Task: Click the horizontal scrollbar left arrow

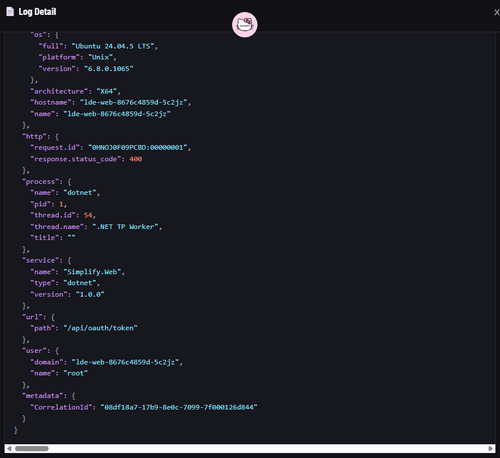Action: (9, 449)
